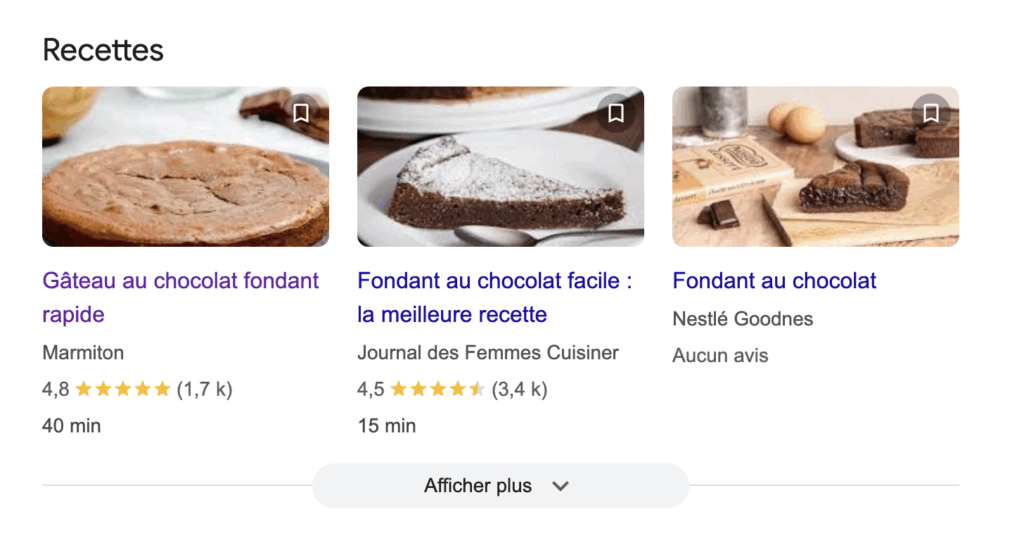The width and height of the screenshot is (1024, 540).
Task: Bookmark the Nestlé Fondant au chocolat recipe
Action: pyautogui.click(x=931, y=114)
